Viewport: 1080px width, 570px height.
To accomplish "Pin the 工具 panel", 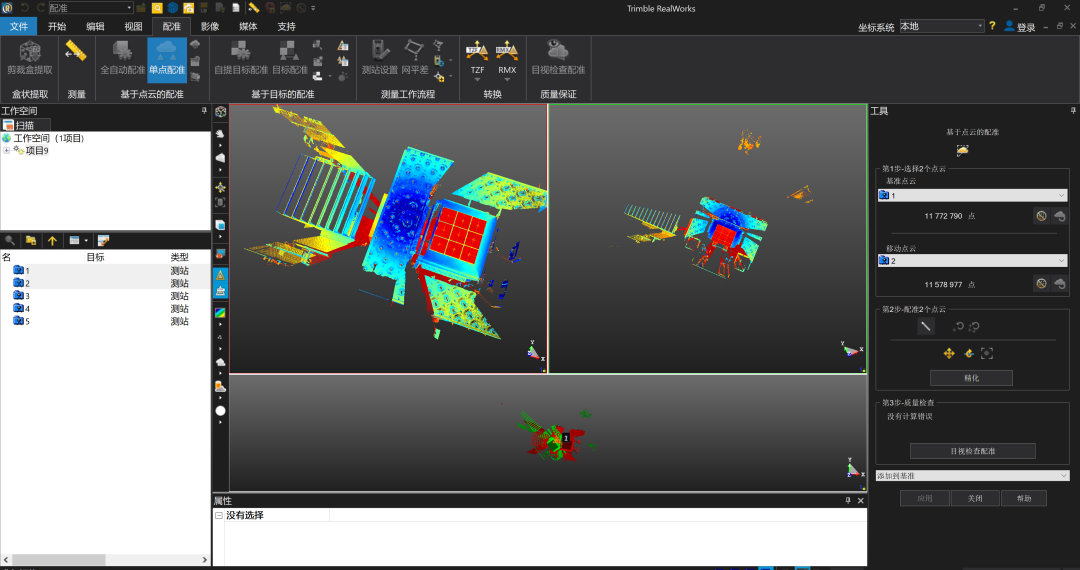I will click(x=1072, y=110).
